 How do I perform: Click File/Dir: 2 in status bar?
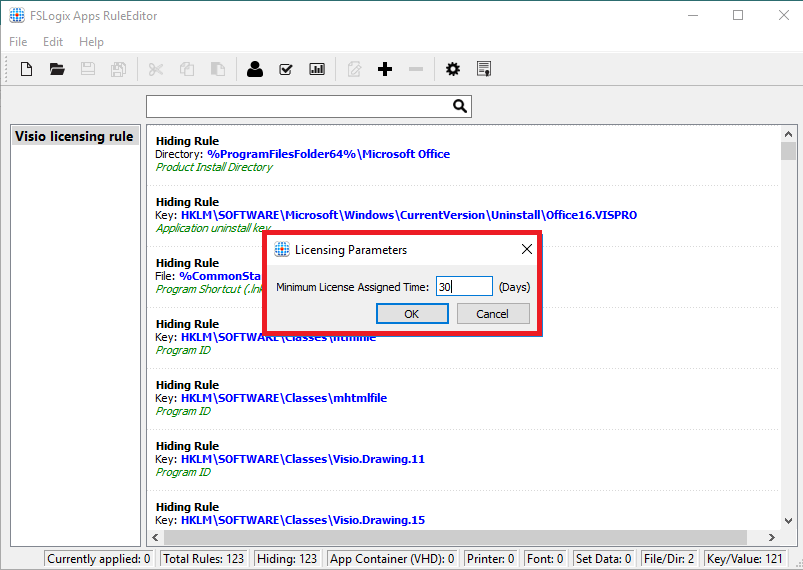(x=669, y=559)
